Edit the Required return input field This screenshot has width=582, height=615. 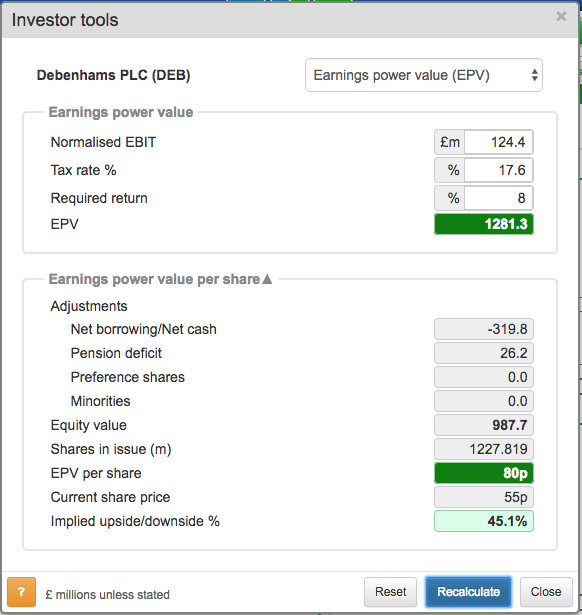[x=498, y=198]
